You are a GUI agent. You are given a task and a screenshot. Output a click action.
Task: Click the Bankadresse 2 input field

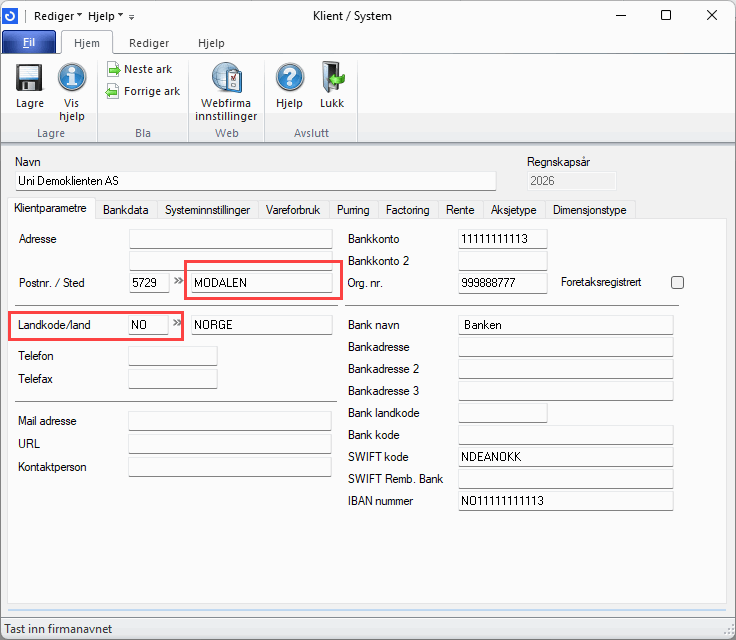point(566,369)
